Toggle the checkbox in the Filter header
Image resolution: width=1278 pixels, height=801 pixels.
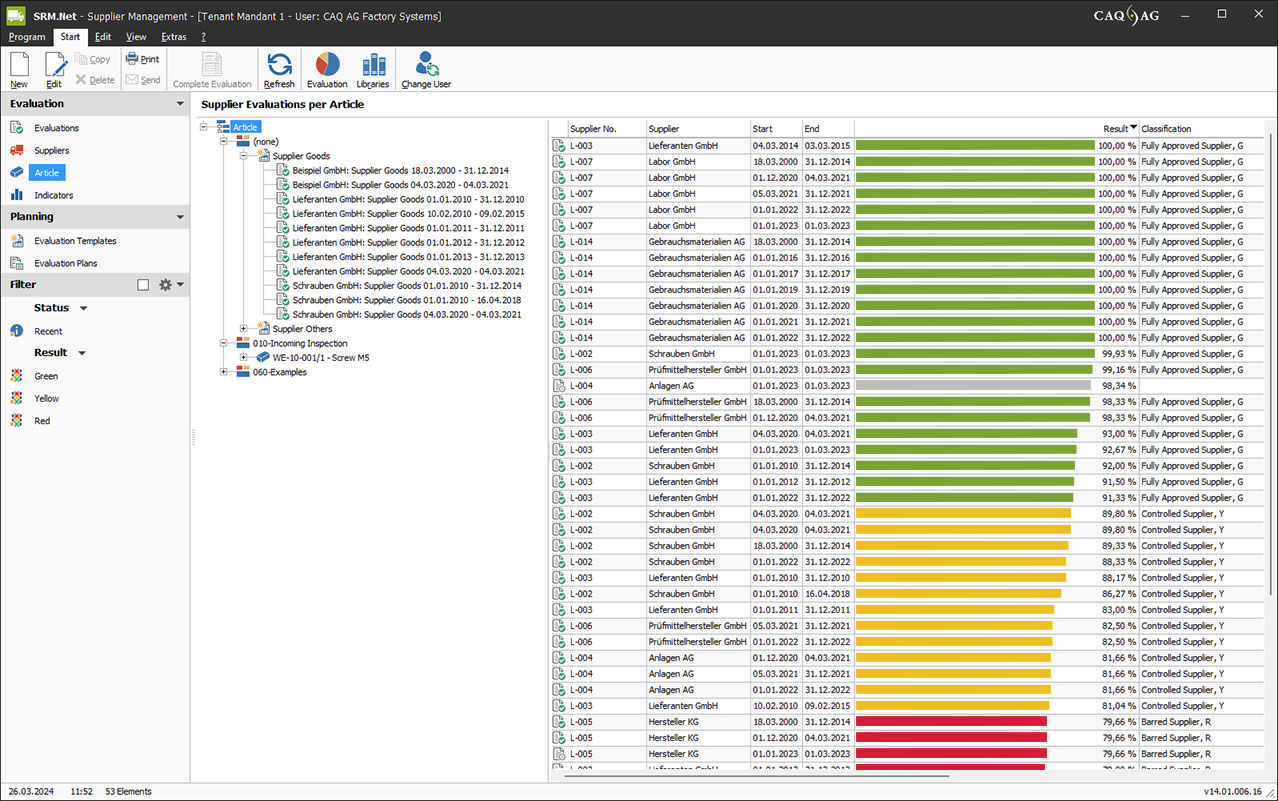click(x=143, y=285)
